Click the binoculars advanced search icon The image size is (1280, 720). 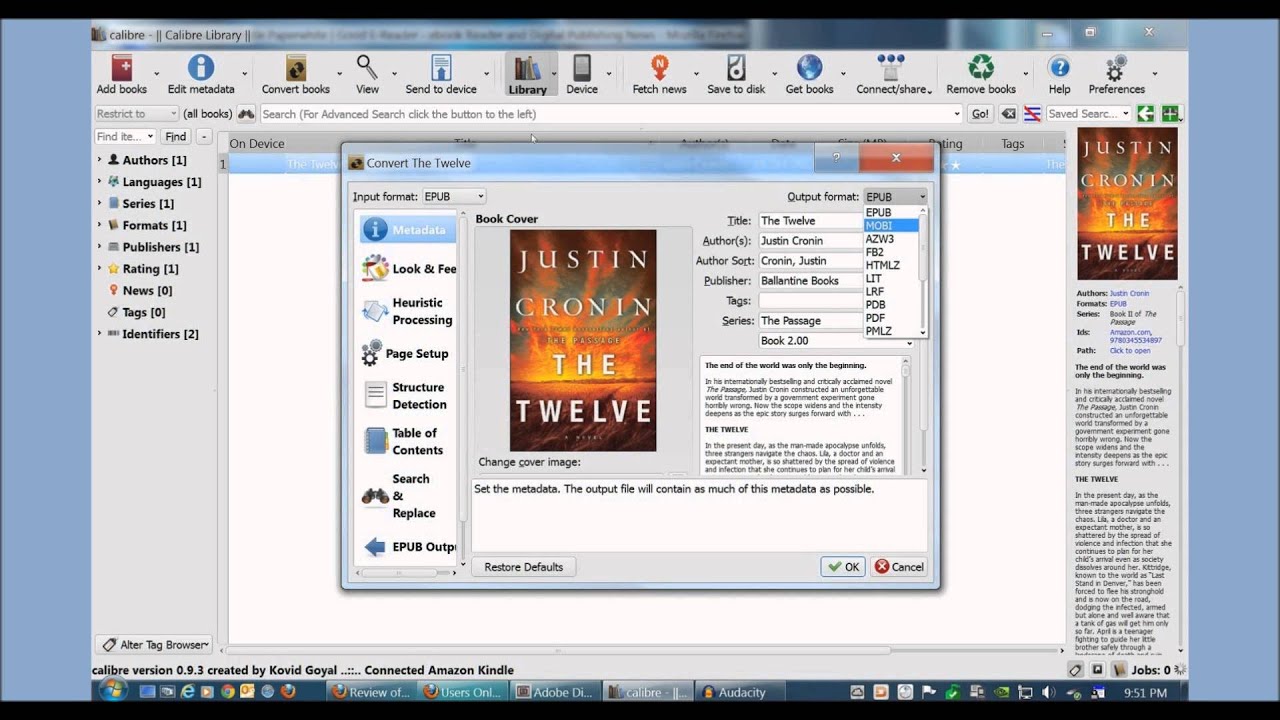pyautogui.click(x=246, y=114)
